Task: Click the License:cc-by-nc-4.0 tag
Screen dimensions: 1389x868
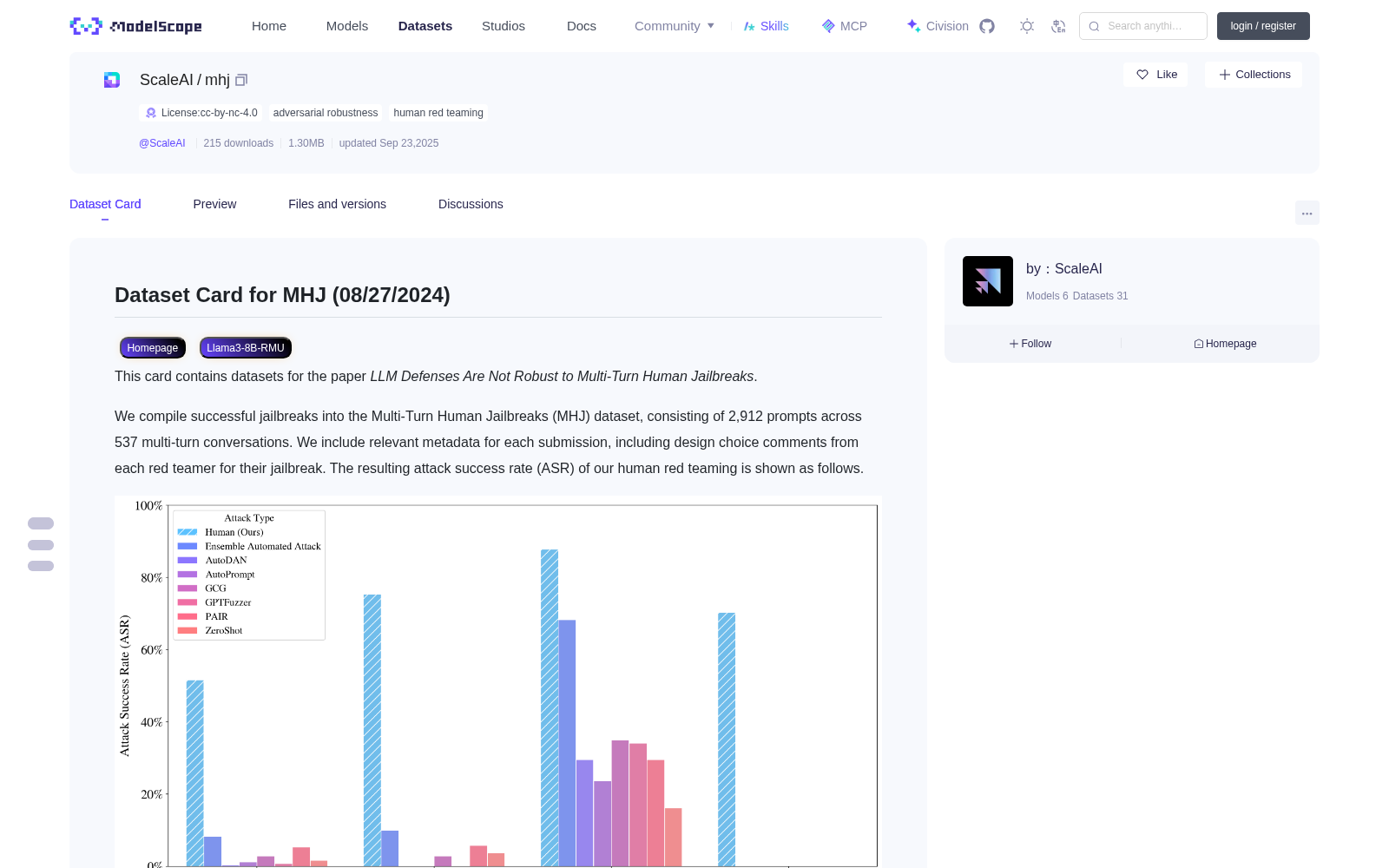Action: [x=201, y=113]
